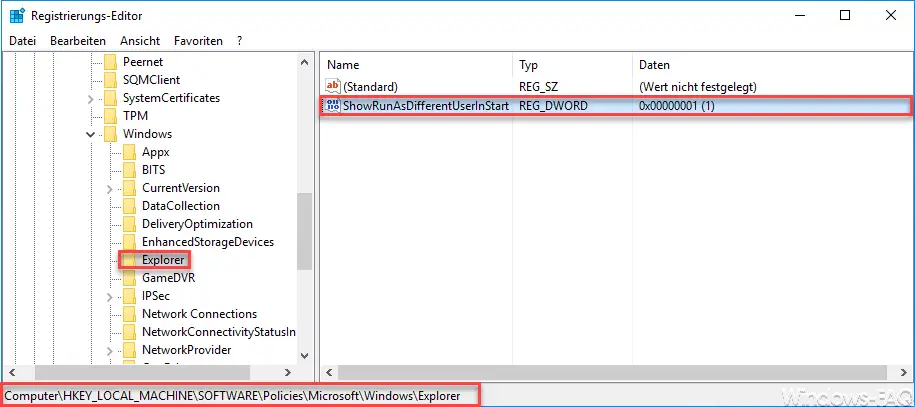
Task: Expand the CurrentVersion key
Action: point(110,189)
